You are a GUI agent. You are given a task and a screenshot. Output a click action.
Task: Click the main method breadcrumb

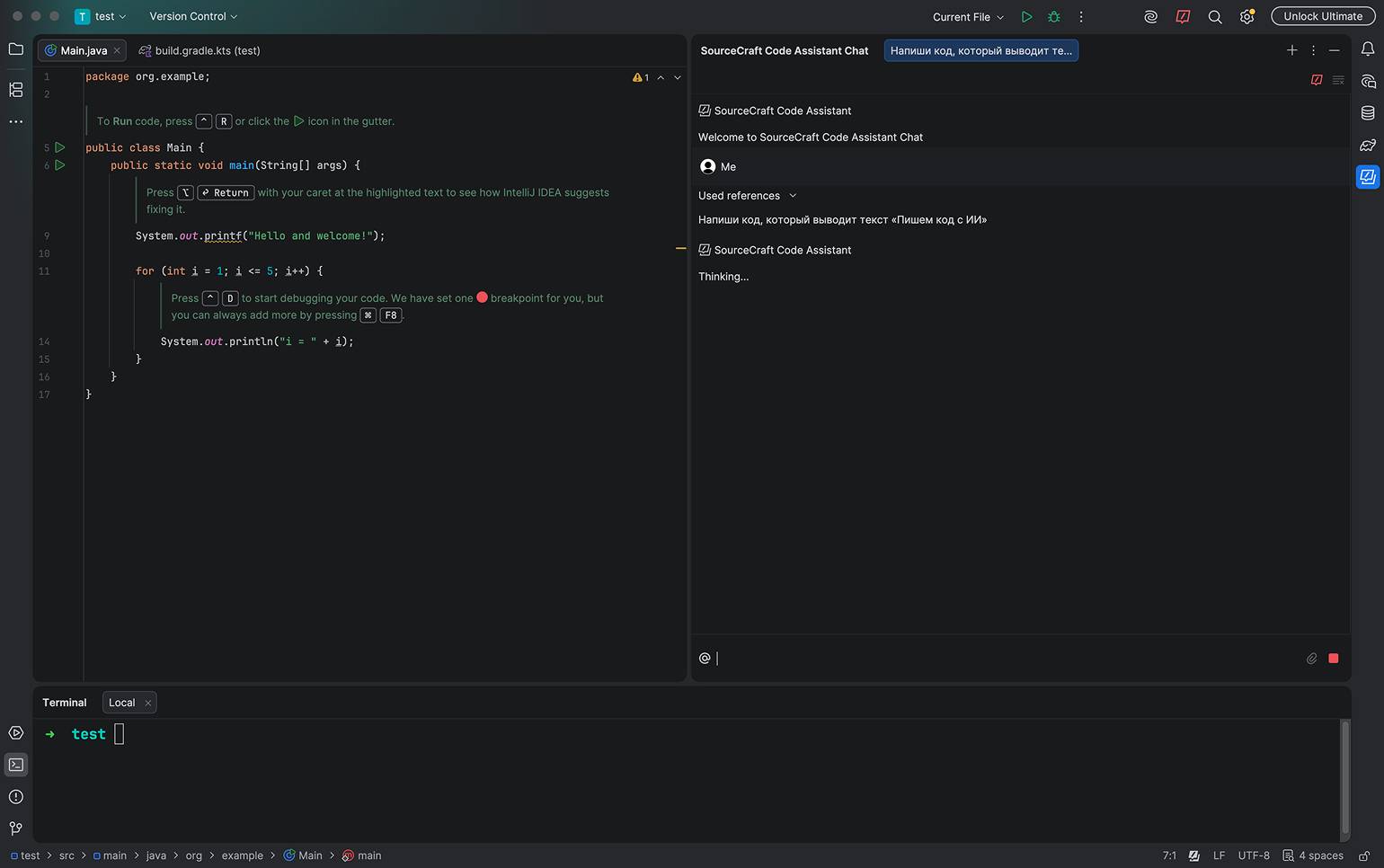pos(362,856)
